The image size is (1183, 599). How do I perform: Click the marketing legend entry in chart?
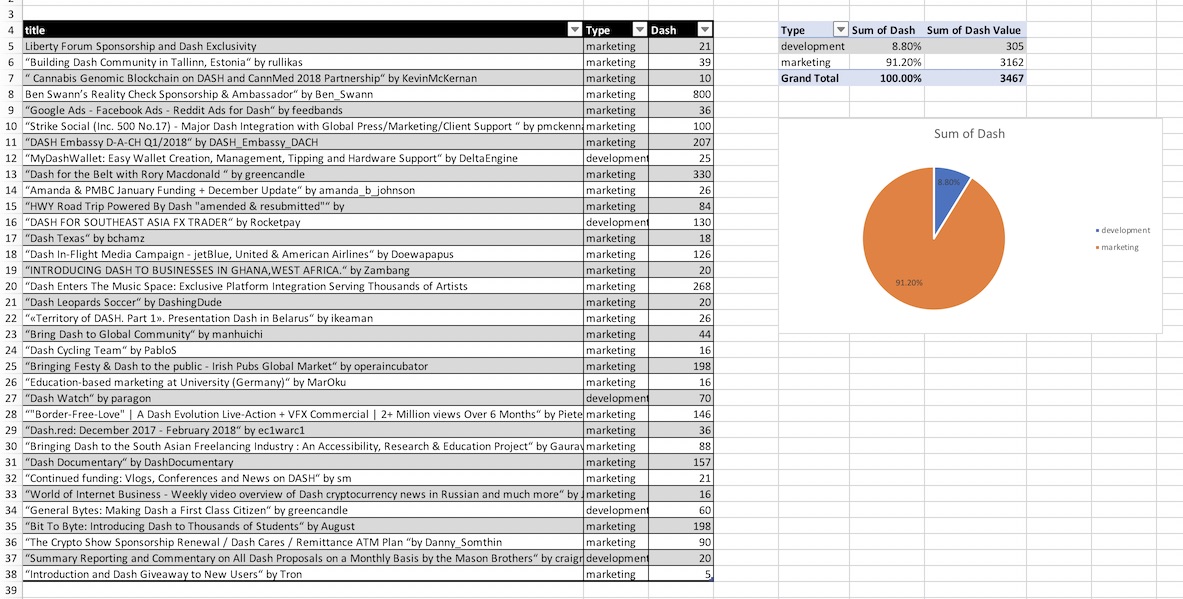point(1117,247)
